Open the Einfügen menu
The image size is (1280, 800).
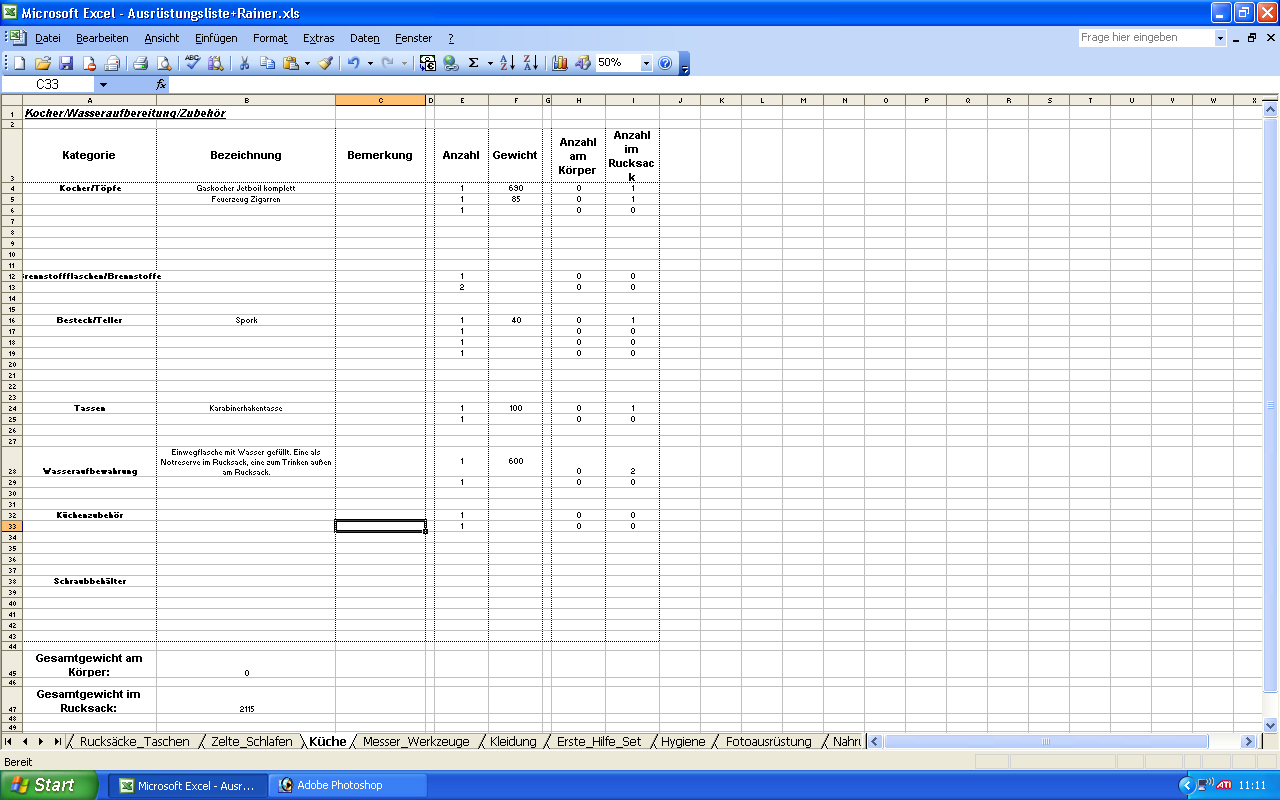tap(216, 38)
